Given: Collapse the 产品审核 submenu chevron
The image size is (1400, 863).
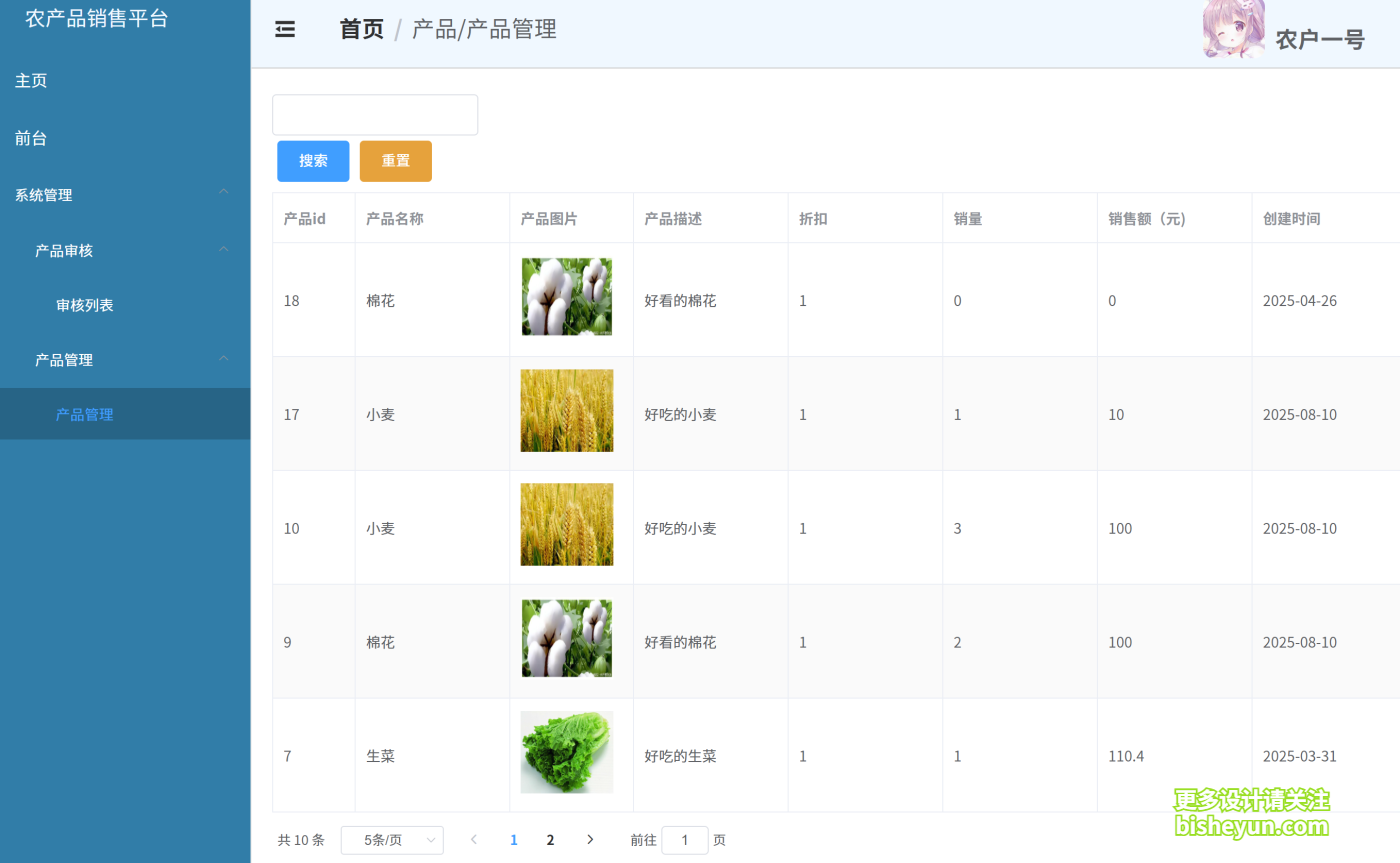Looking at the screenshot, I should 223,247.
